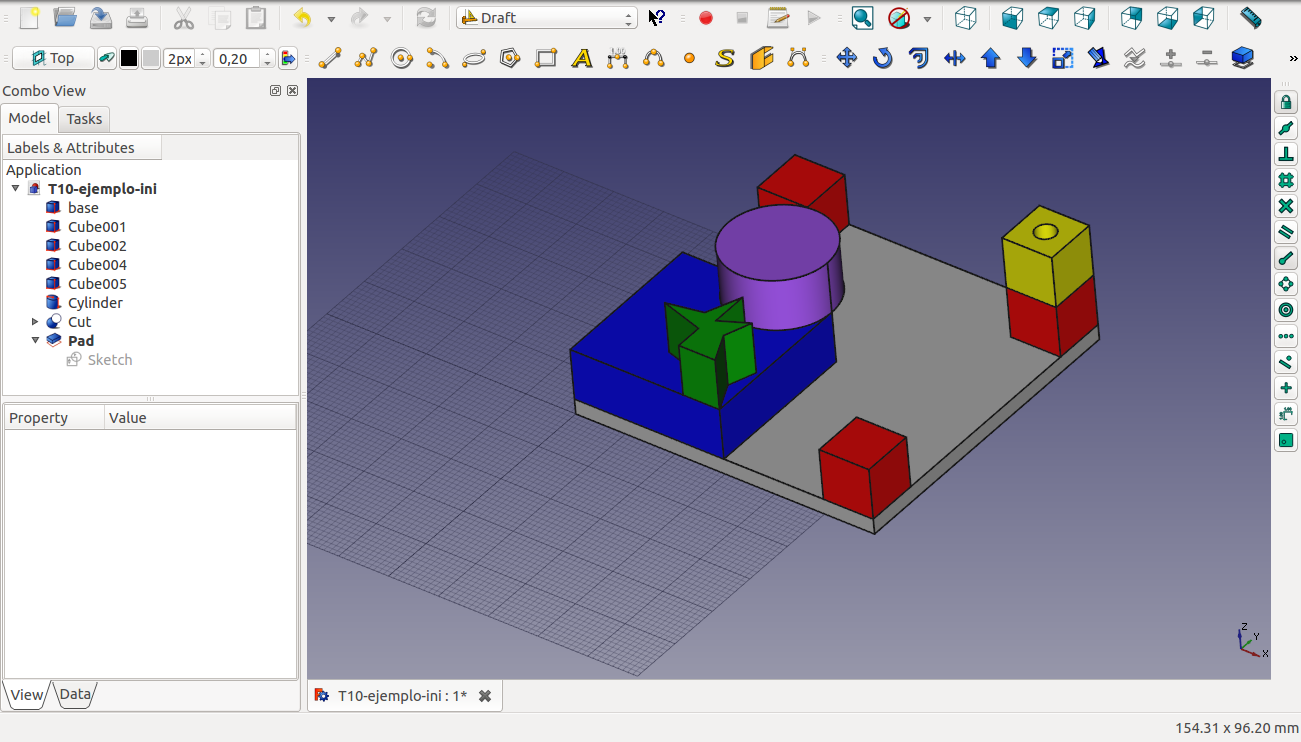1301x742 pixels.
Task: Start macro recording with red button
Action: [706, 18]
